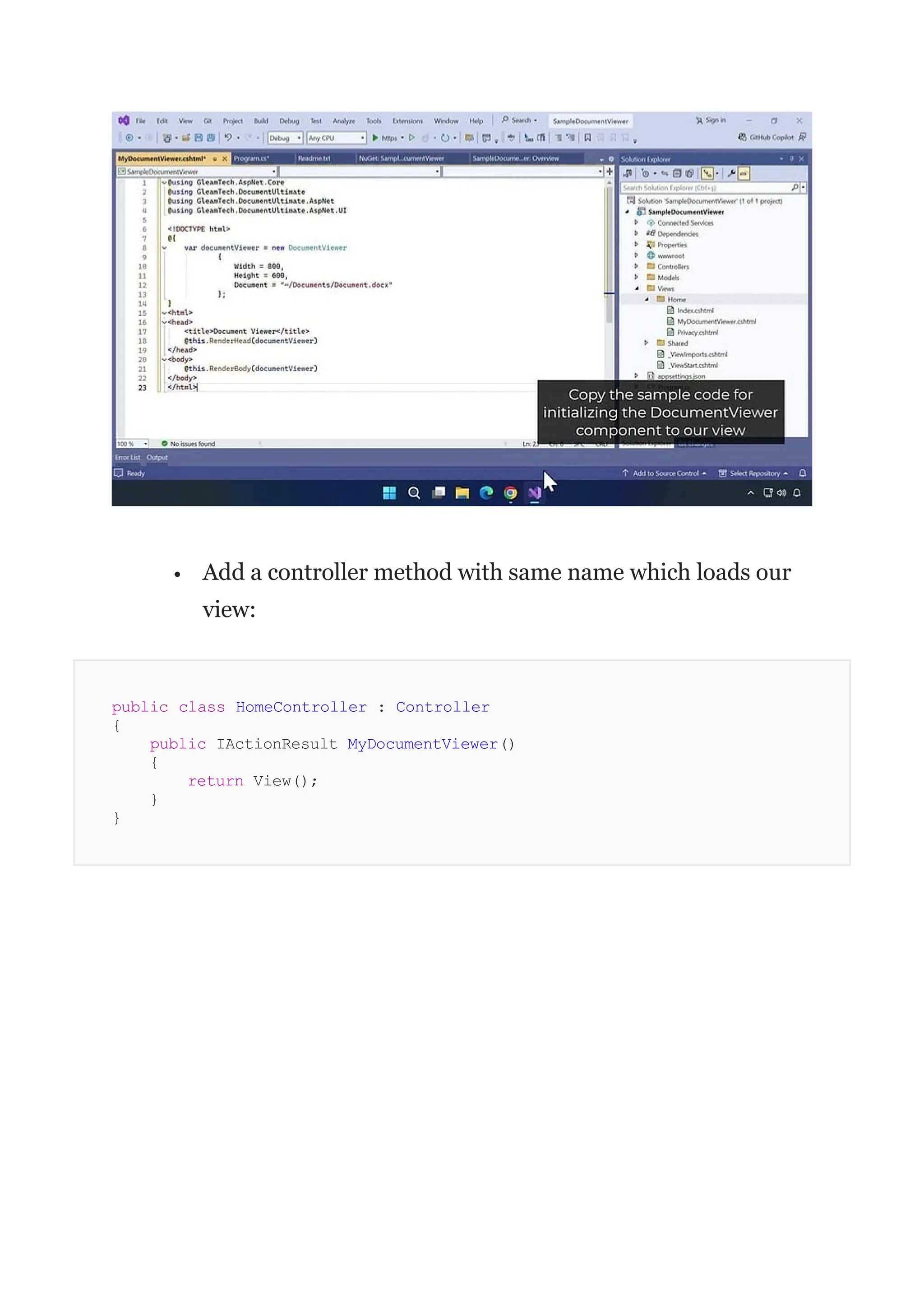This screenshot has height=1307, width=924.
Task: Click the editor vertical scrollbar
Action: (609, 256)
